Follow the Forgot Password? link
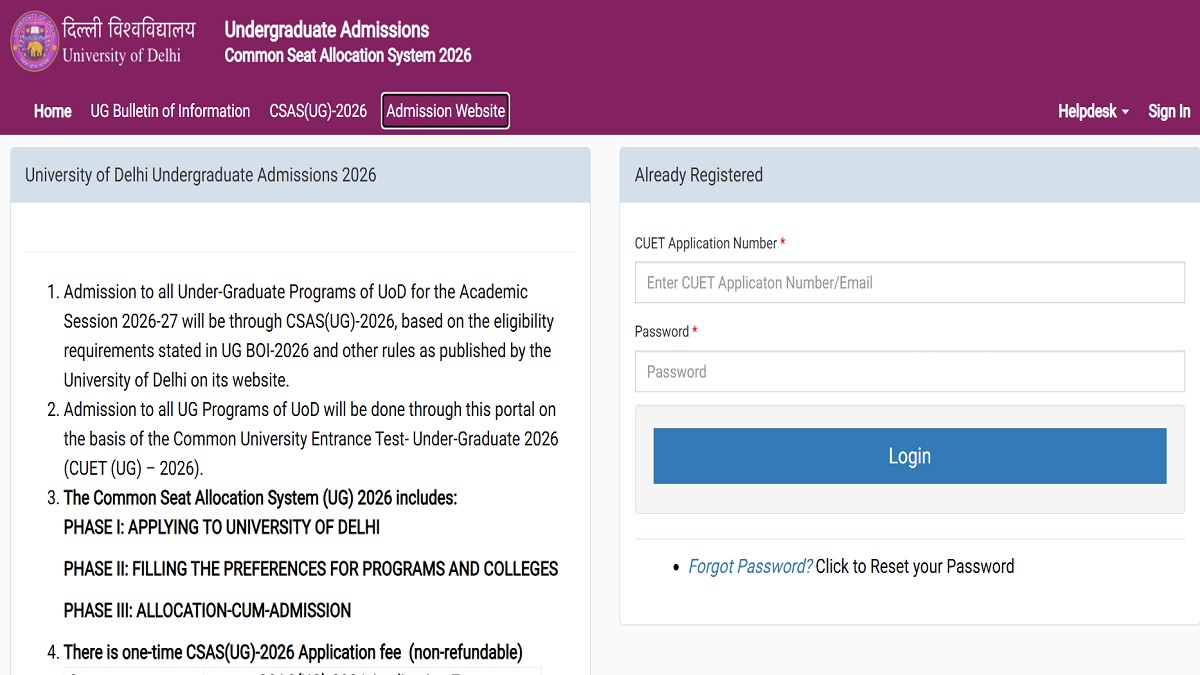 pos(750,566)
